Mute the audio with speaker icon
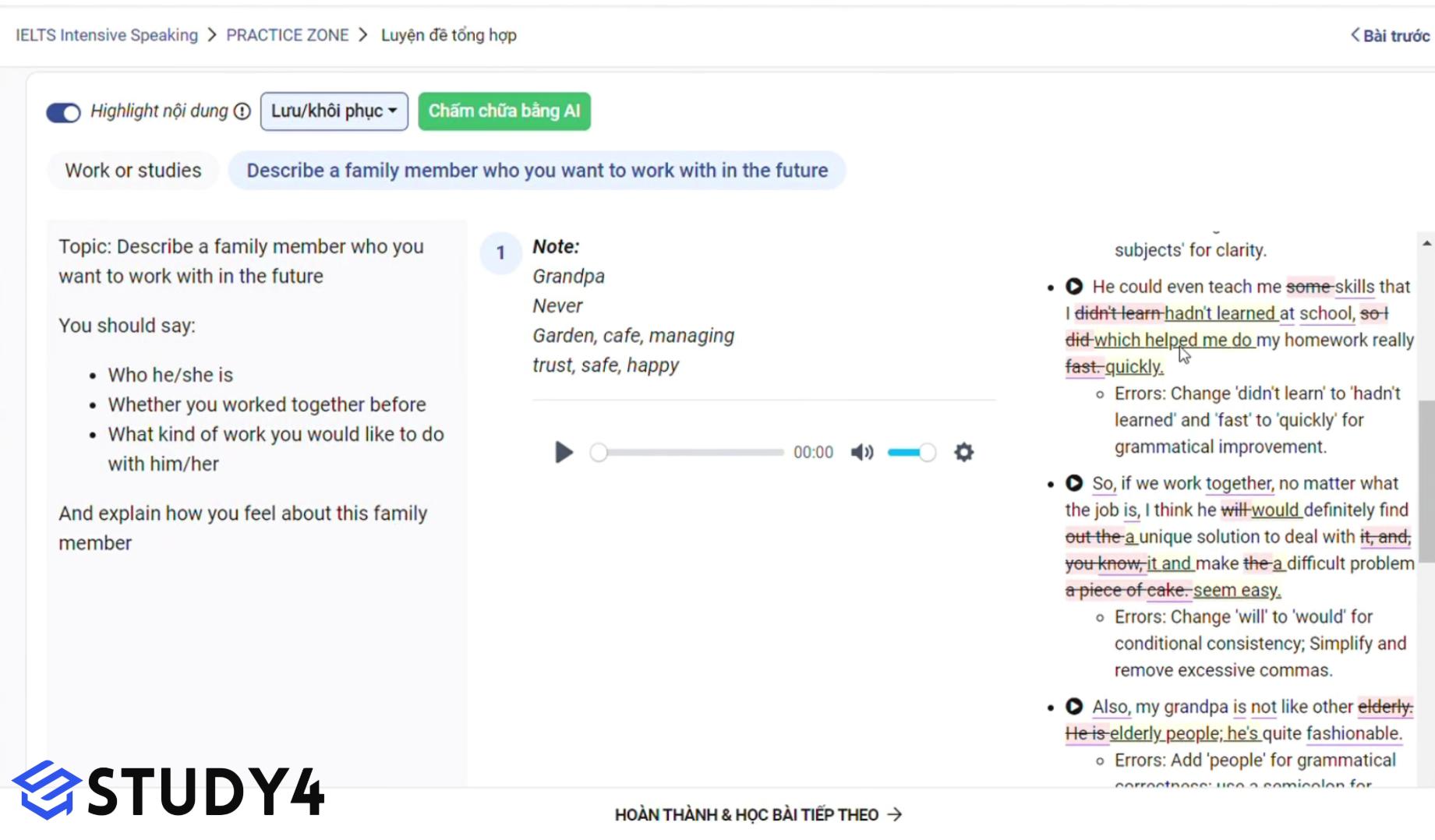Viewport: 1435px width, 840px height. [x=861, y=452]
